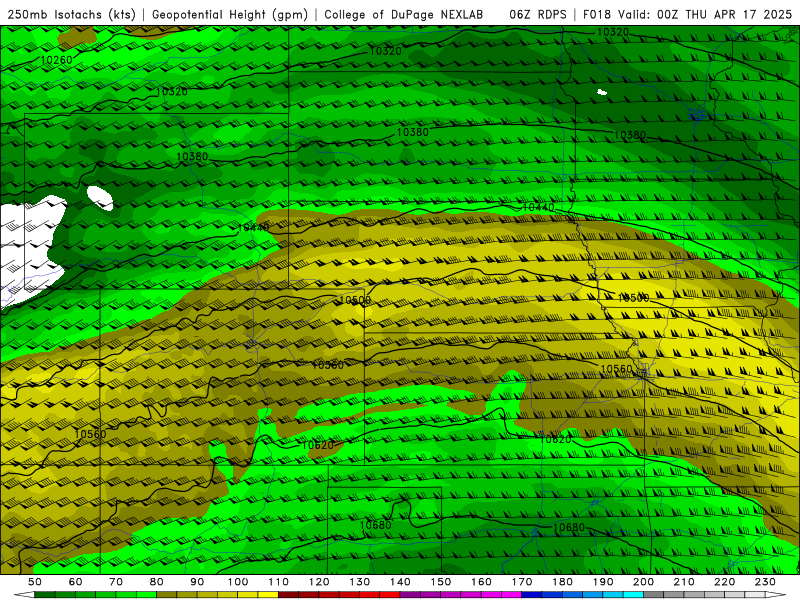The height and width of the screenshot is (600, 800).
Task: Click the 230 kt value on the color scale
Action: 766,582
